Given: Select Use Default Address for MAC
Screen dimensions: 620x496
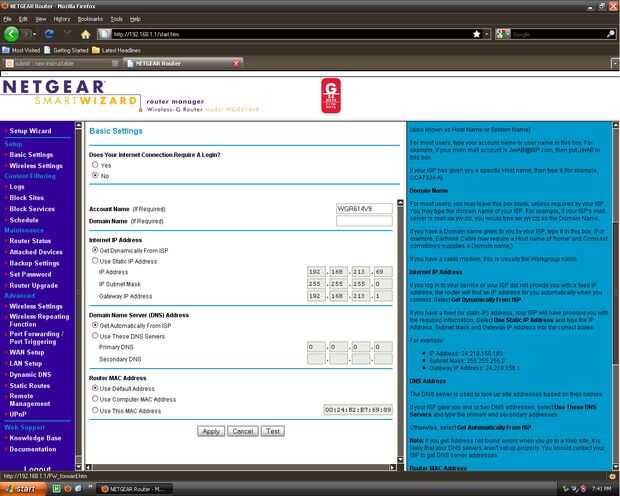Looking at the screenshot, I should (x=95, y=388).
